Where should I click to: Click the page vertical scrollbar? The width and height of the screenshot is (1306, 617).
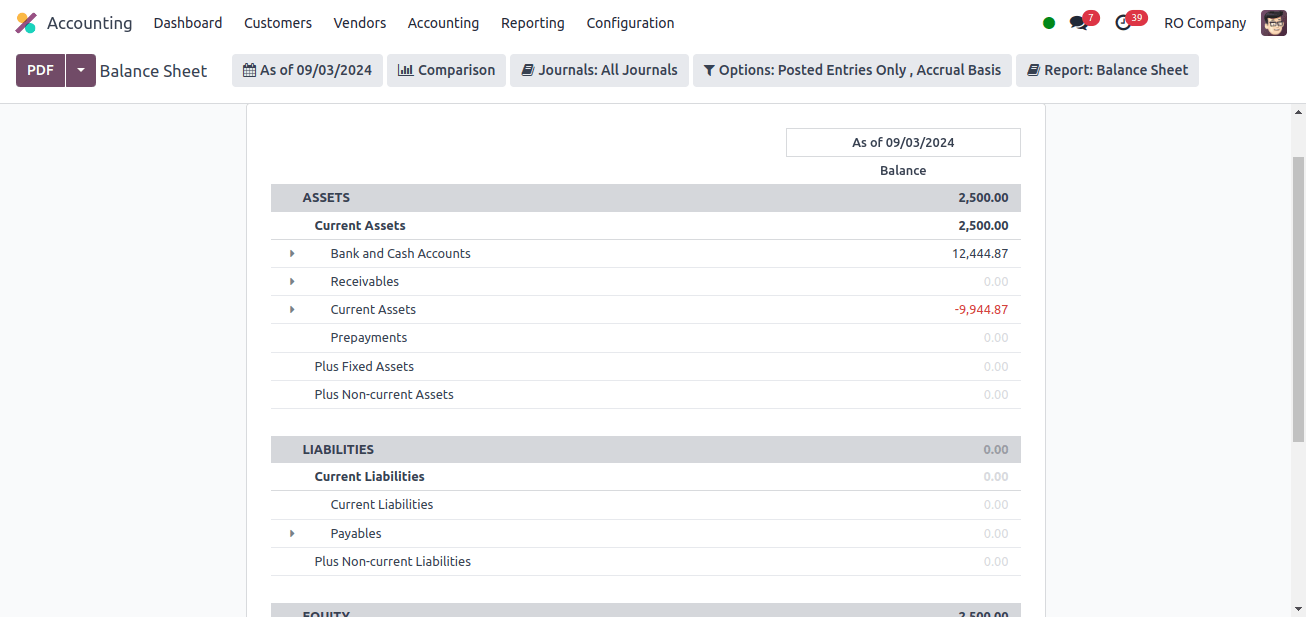click(1298, 300)
